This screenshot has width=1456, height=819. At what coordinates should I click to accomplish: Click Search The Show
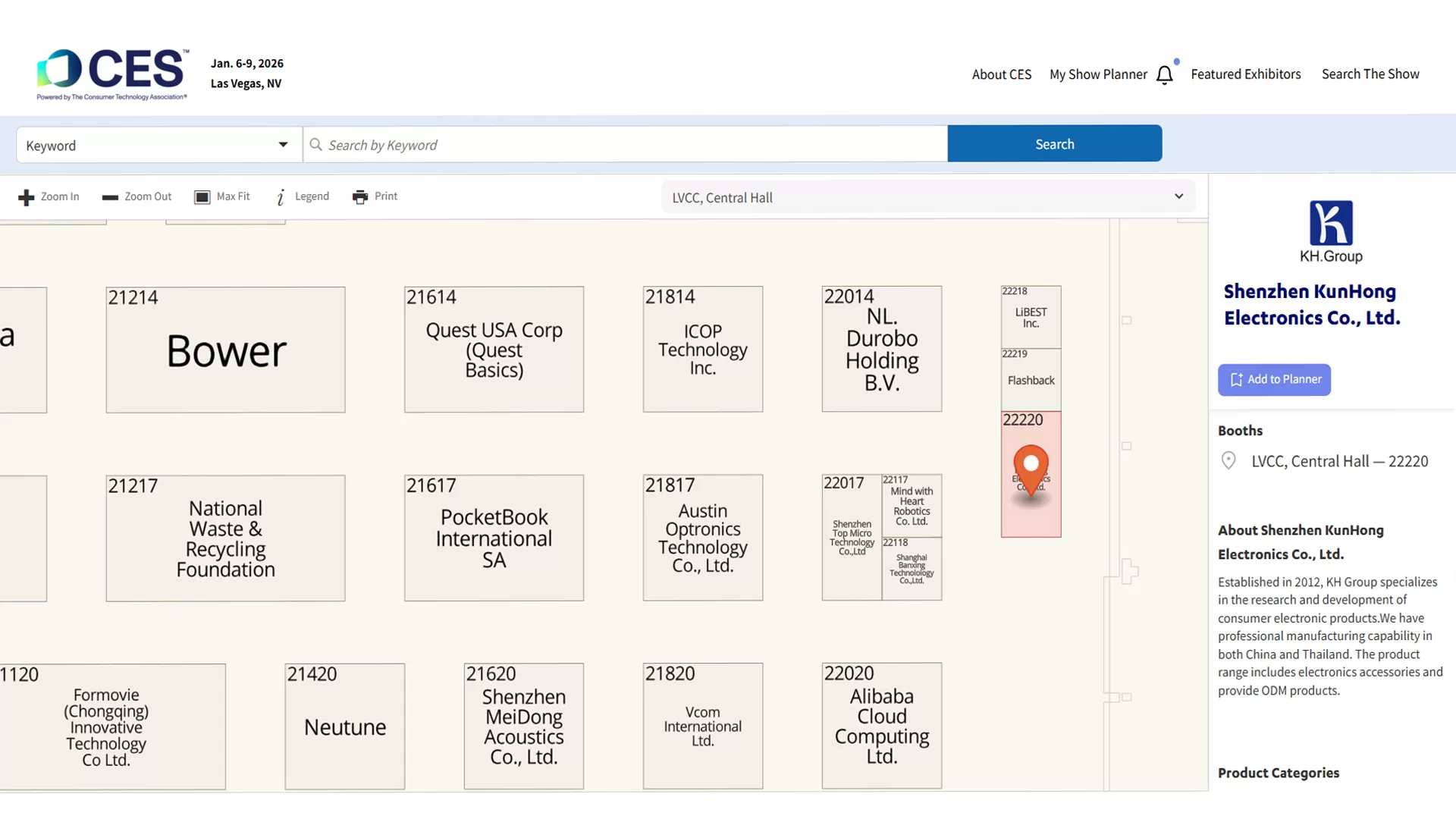(1370, 74)
